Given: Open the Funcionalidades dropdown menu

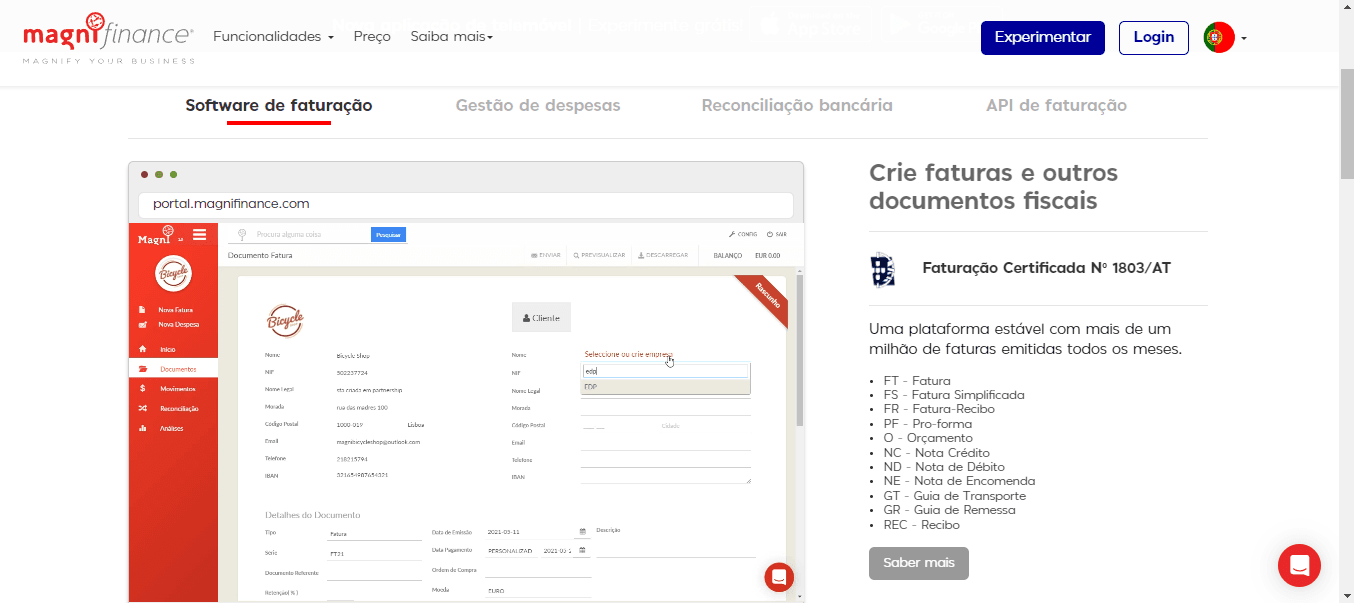Looking at the screenshot, I should click(273, 37).
